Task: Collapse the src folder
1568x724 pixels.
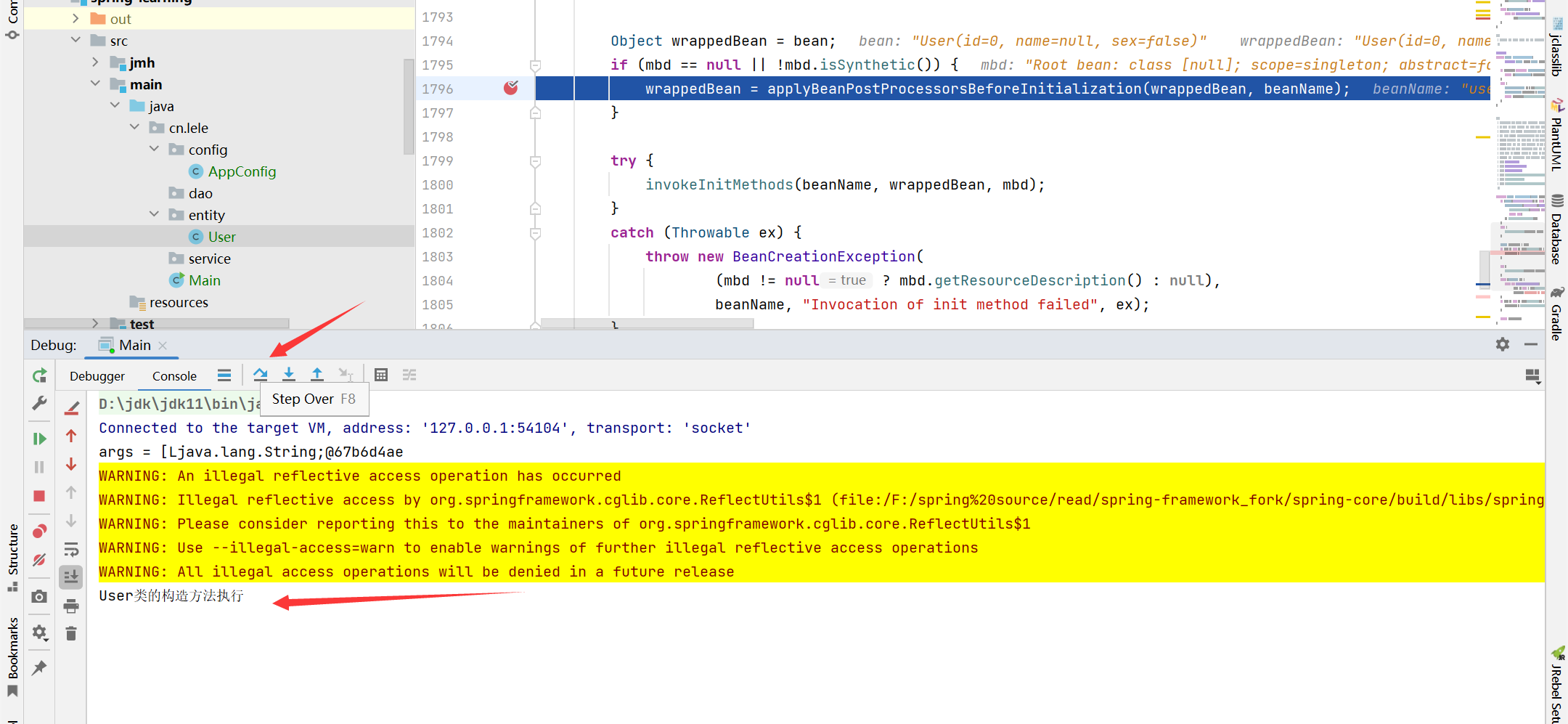Action: pos(75,40)
